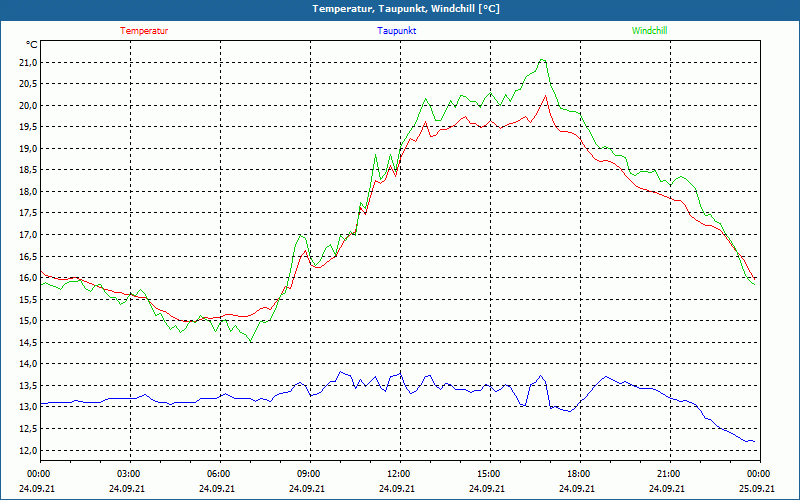Click the 03:00 time axis label
This screenshot has height=500, width=800.
(x=129, y=474)
